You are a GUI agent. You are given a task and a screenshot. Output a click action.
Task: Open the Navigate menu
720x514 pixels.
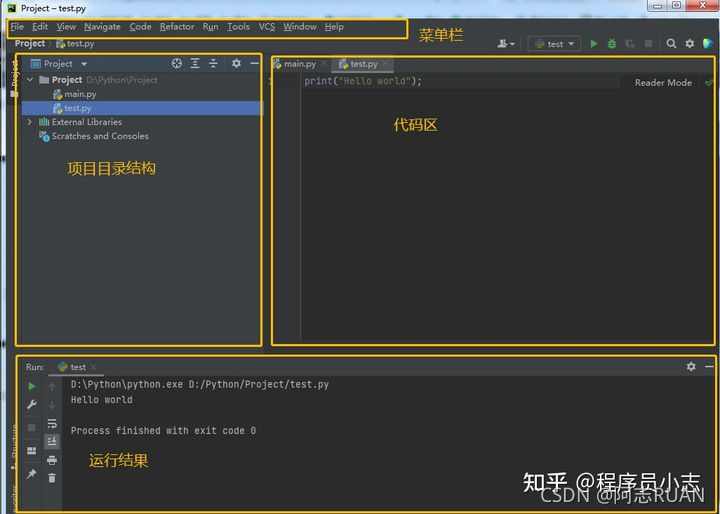click(102, 27)
